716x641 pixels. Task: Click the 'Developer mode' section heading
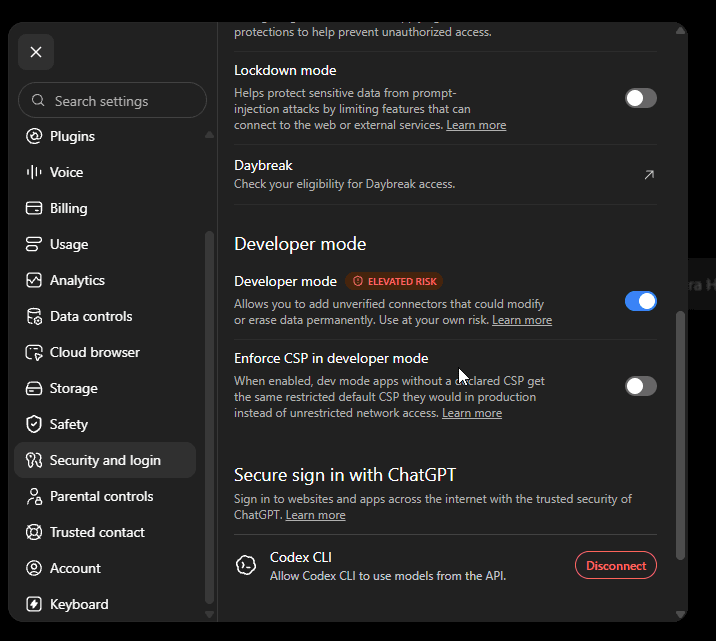tap(300, 244)
